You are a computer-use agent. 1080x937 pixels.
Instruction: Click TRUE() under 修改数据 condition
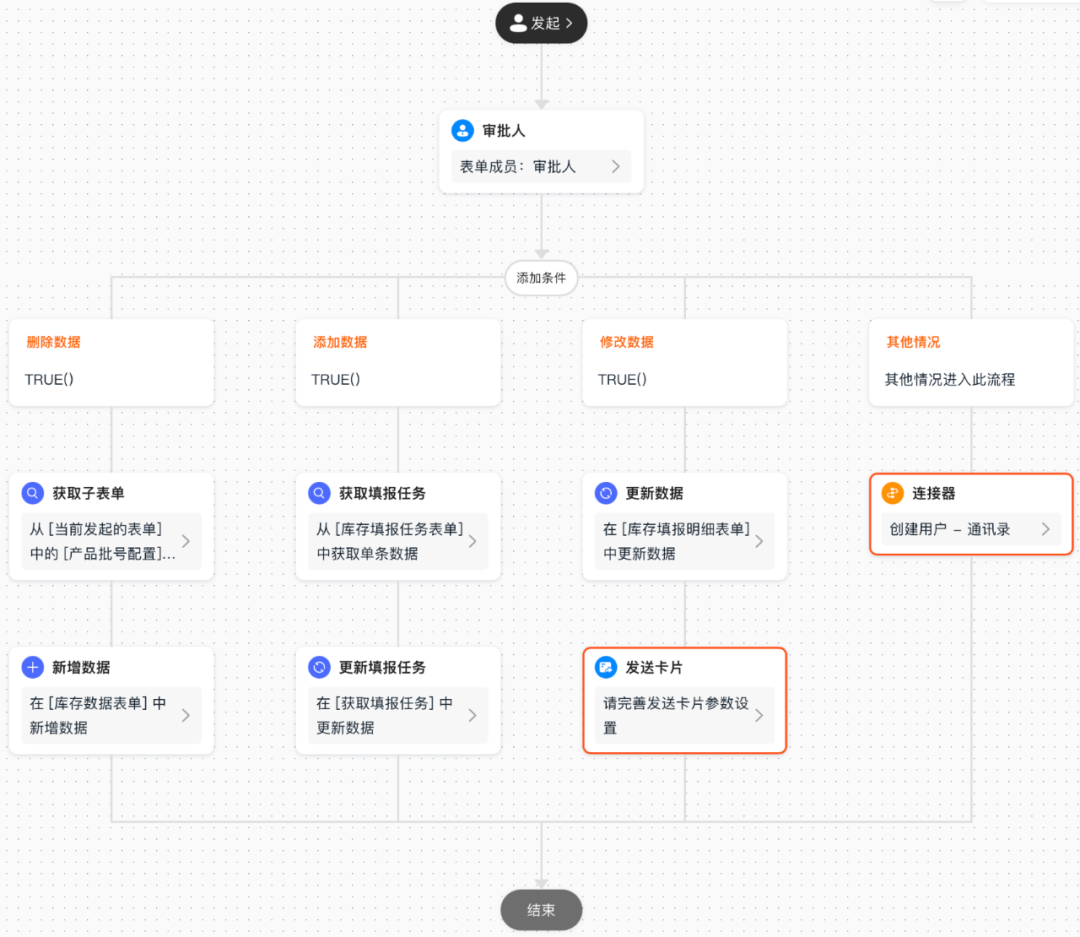coord(622,380)
